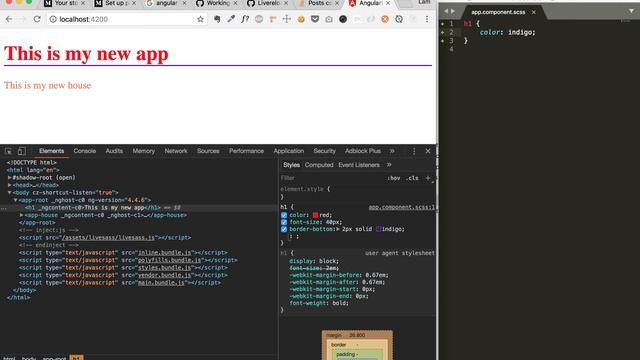Open the WhatFont extension icon

pyautogui.click(x=245, y=19)
